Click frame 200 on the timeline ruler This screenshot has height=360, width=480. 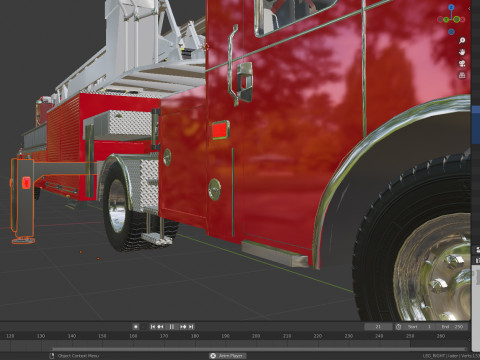pos(256,336)
